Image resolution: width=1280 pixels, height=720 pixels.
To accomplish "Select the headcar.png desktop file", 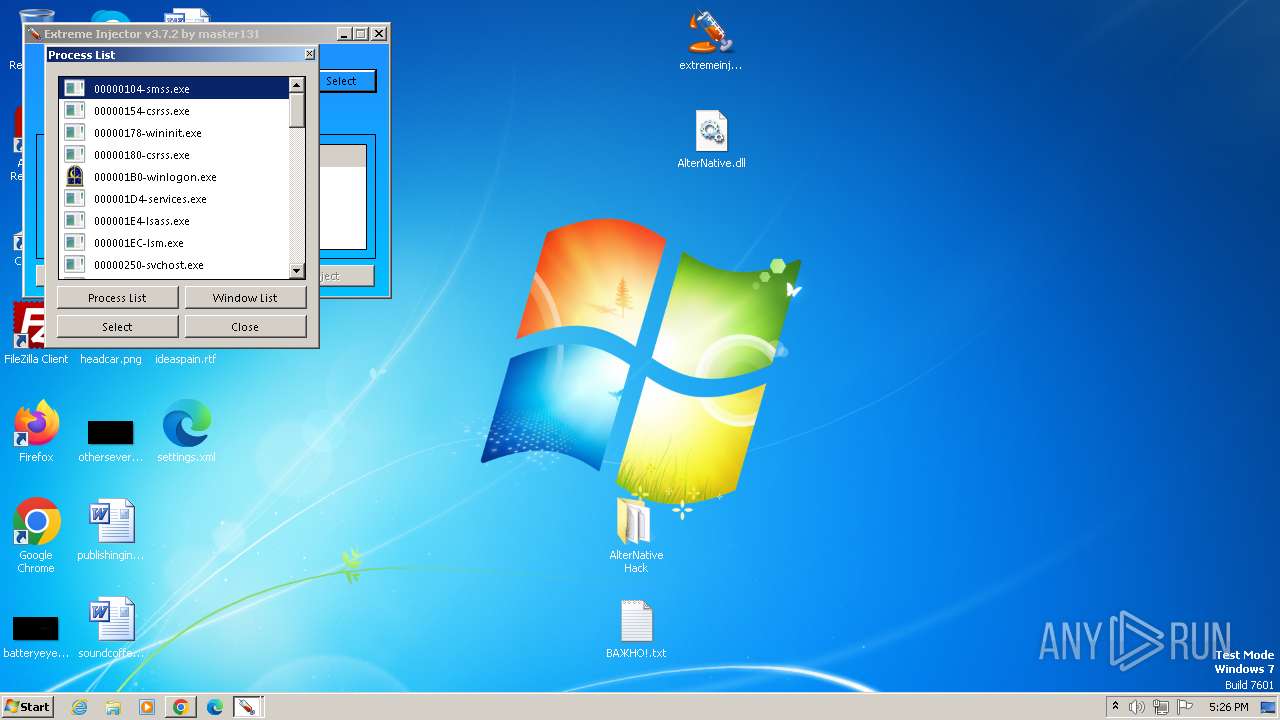I will pyautogui.click(x=110, y=359).
